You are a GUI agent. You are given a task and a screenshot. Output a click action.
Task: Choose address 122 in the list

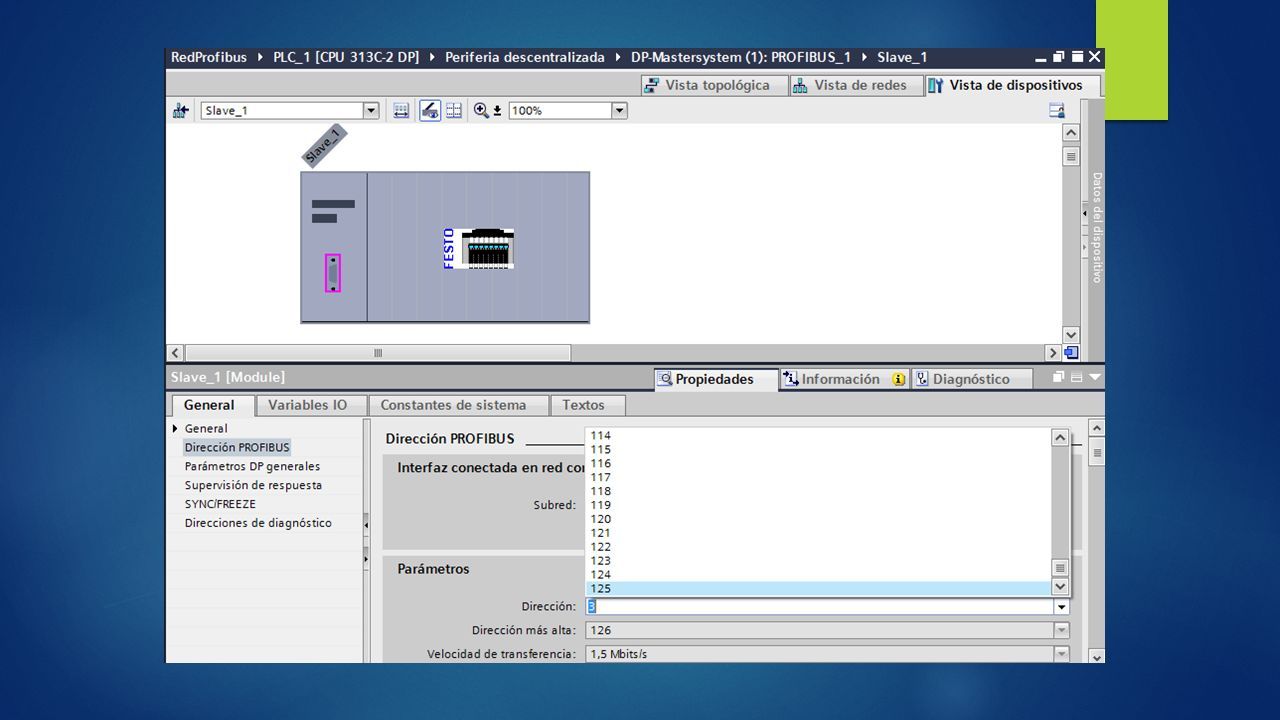[x=817, y=547]
